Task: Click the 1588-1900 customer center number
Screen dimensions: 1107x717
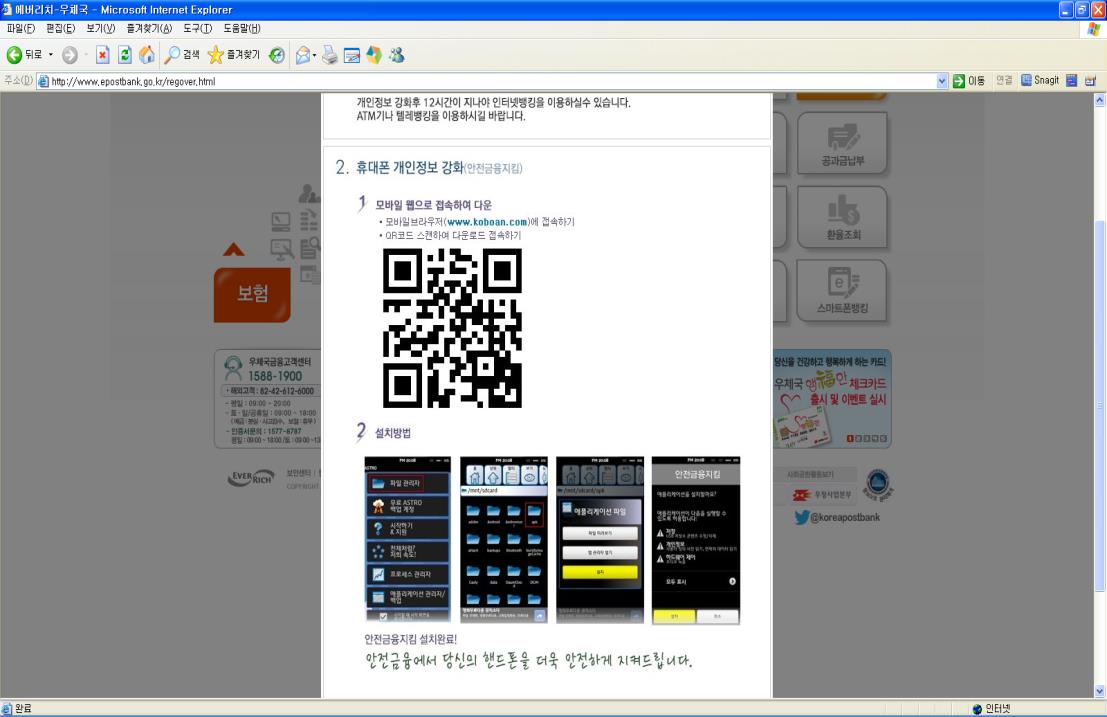Action: tap(275, 376)
